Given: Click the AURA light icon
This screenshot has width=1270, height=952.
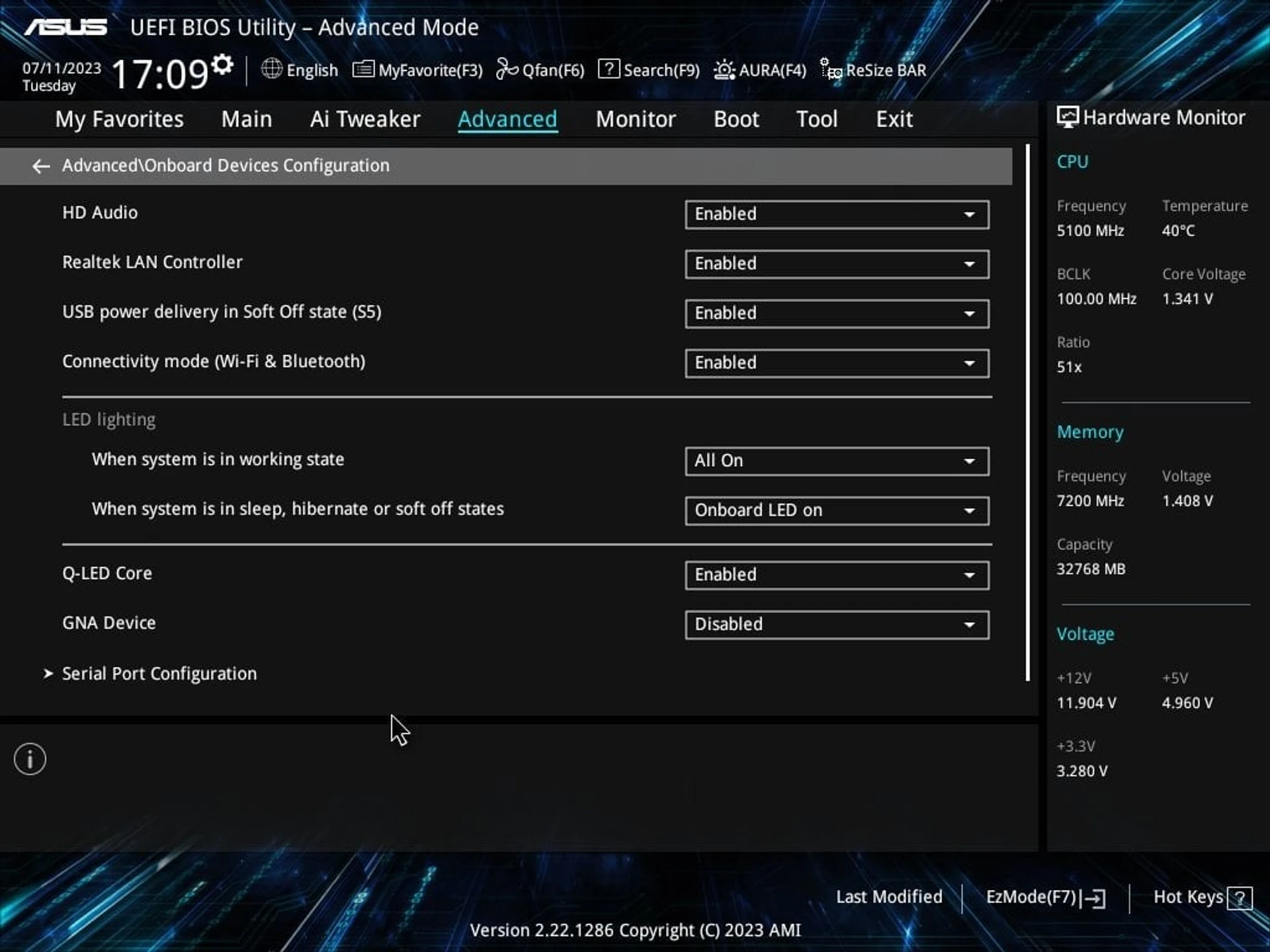Looking at the screenshot, I should coord(724,69).
